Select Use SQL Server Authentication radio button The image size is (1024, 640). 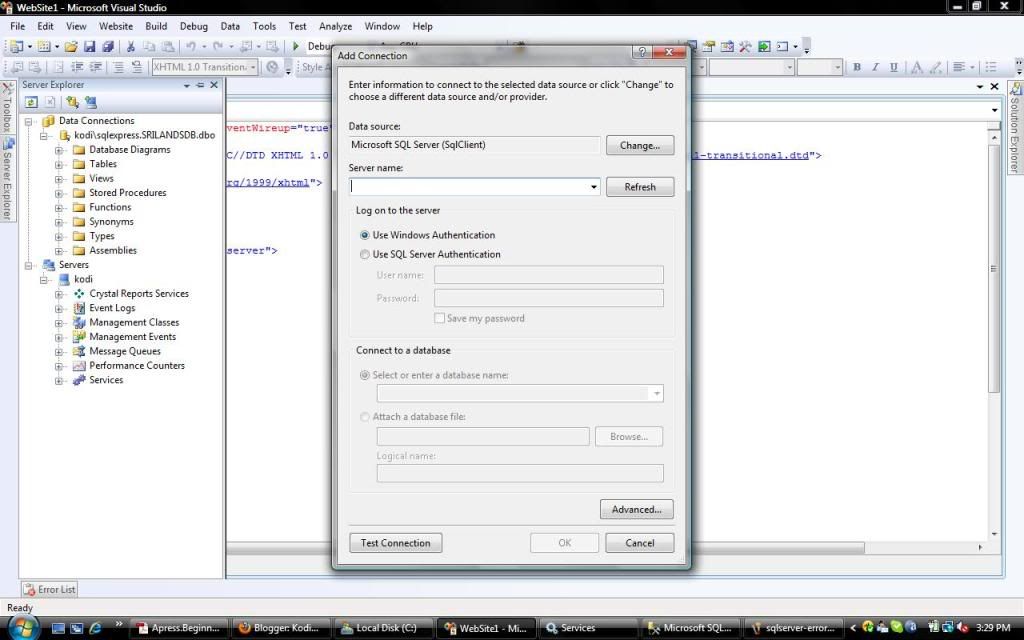(x=364, y=255)
